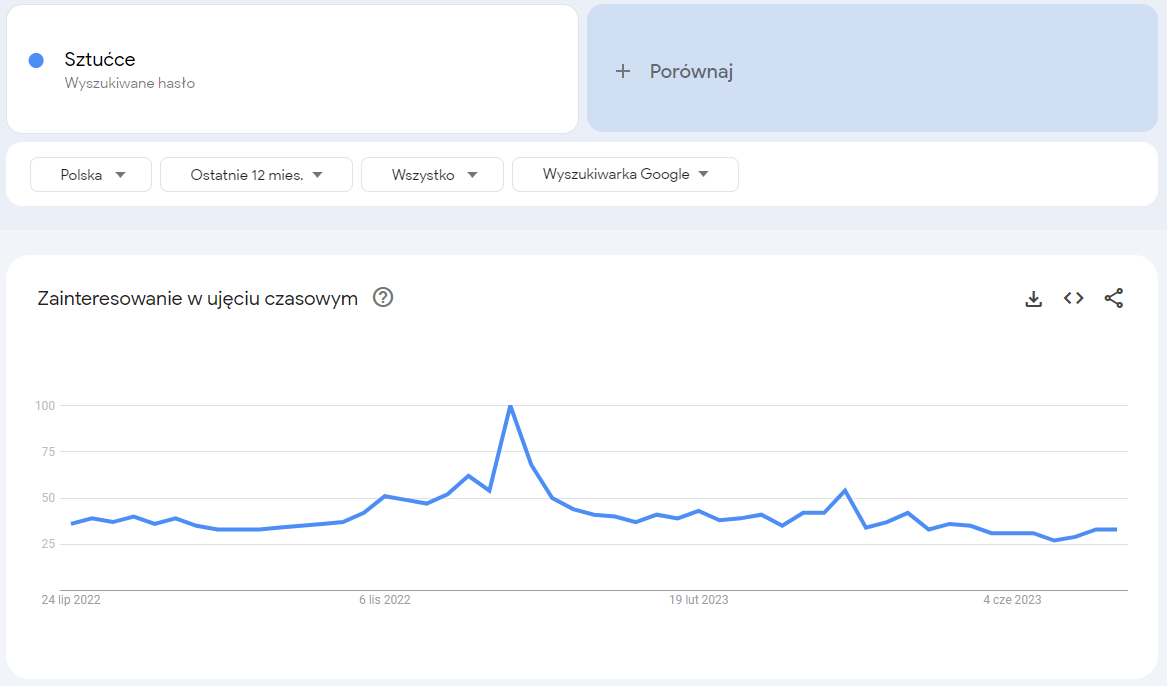Click the Wyszukiwane hasło subtitle
Screen dimensions: 1167x686
(x=130, y=83)
